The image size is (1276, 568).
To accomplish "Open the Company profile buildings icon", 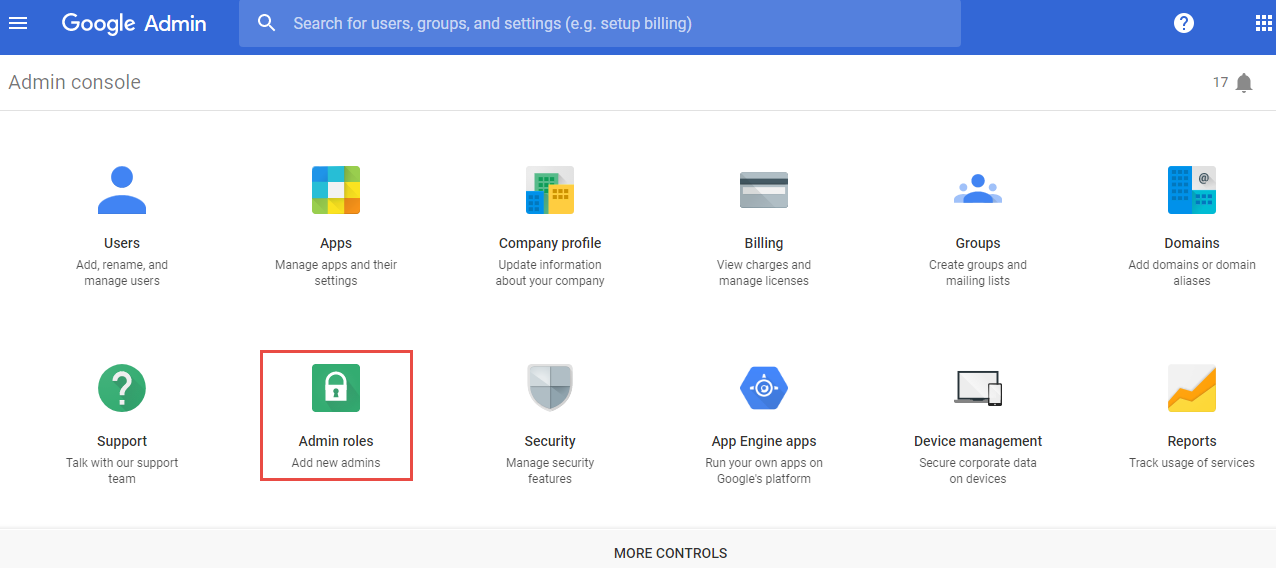I will click(550, 190).
